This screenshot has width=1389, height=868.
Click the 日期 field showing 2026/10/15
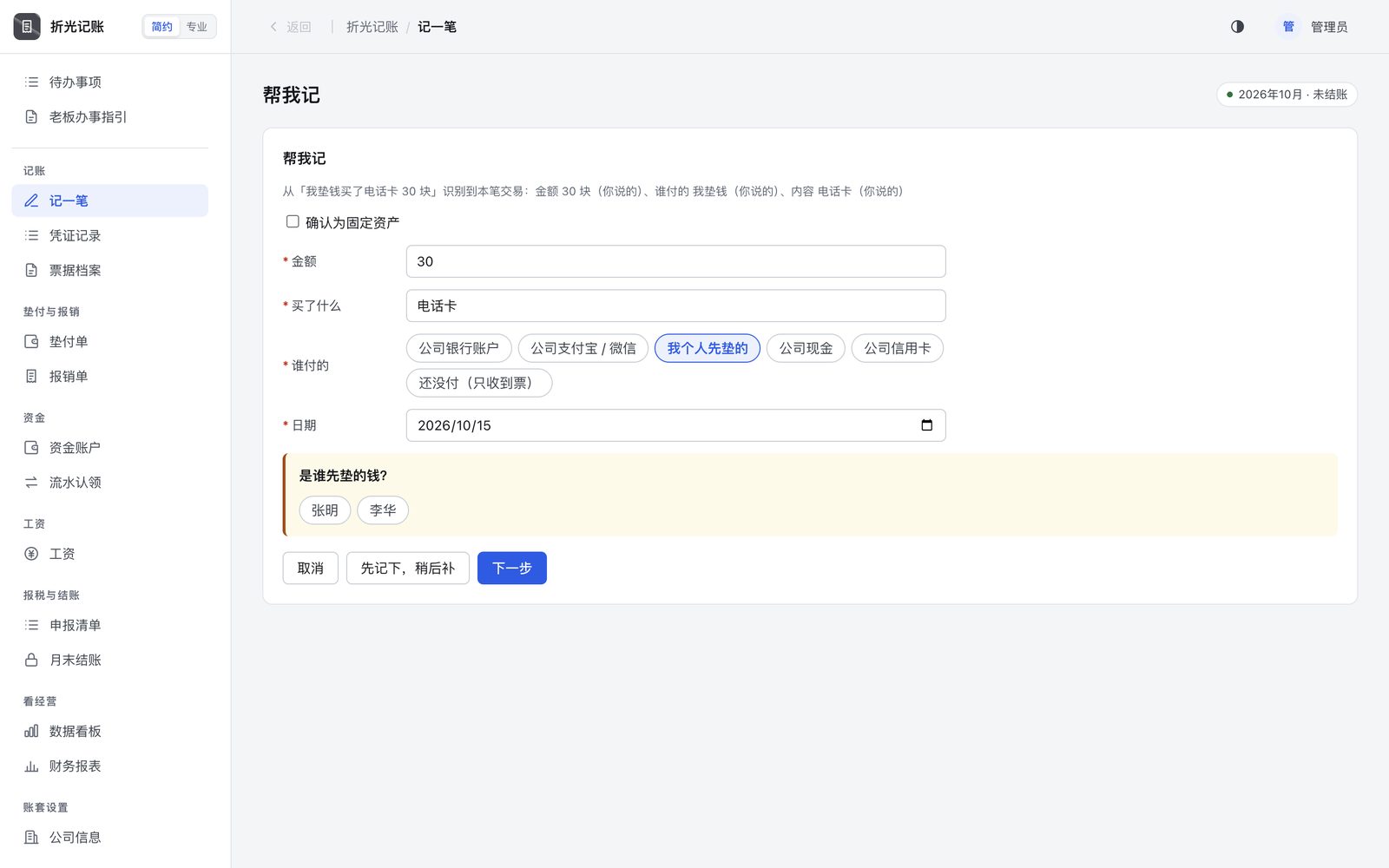[x=676, y=425]
